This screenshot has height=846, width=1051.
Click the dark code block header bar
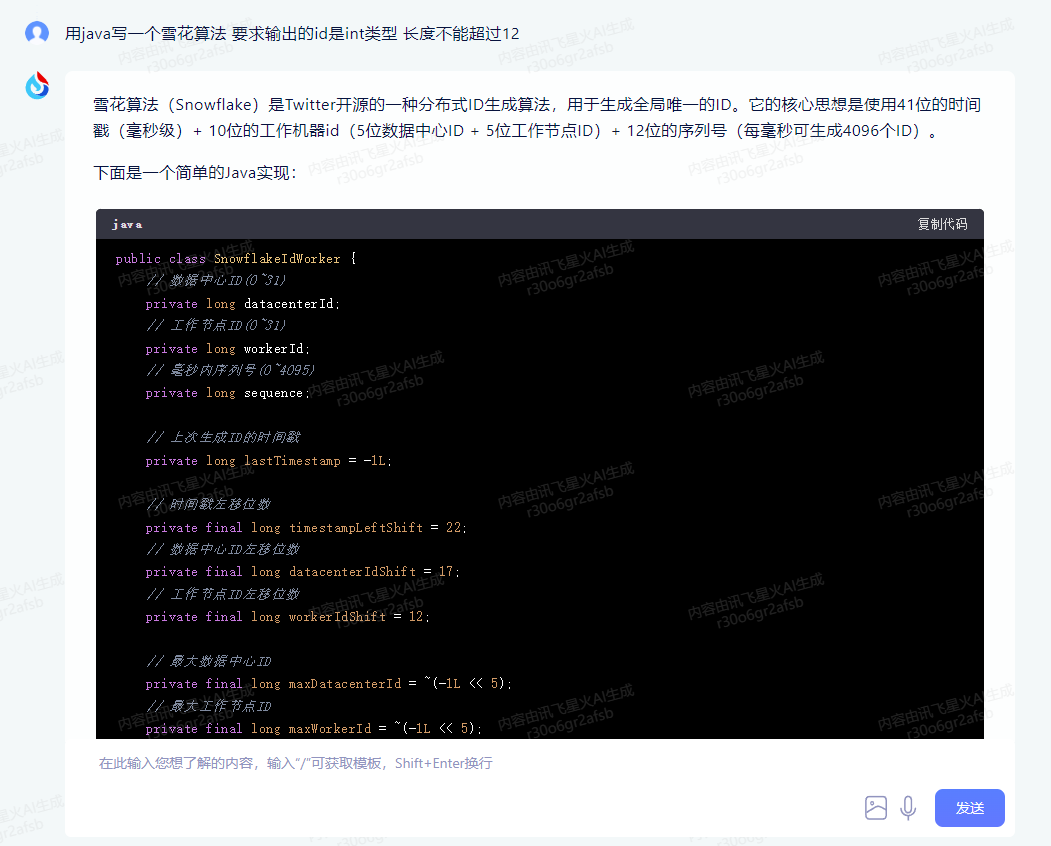pyautogui.click(x=540, y=224)
